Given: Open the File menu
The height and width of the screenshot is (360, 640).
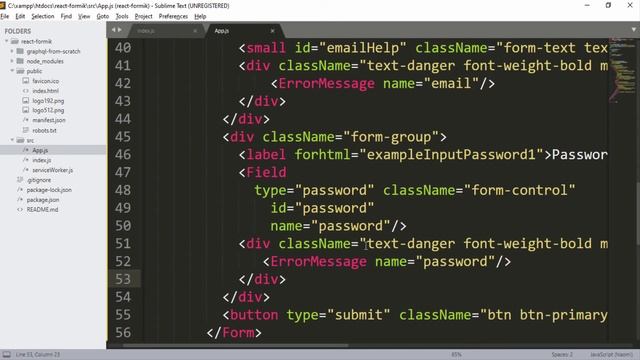Looking at the screenshot, I should (x=4, y=16).
